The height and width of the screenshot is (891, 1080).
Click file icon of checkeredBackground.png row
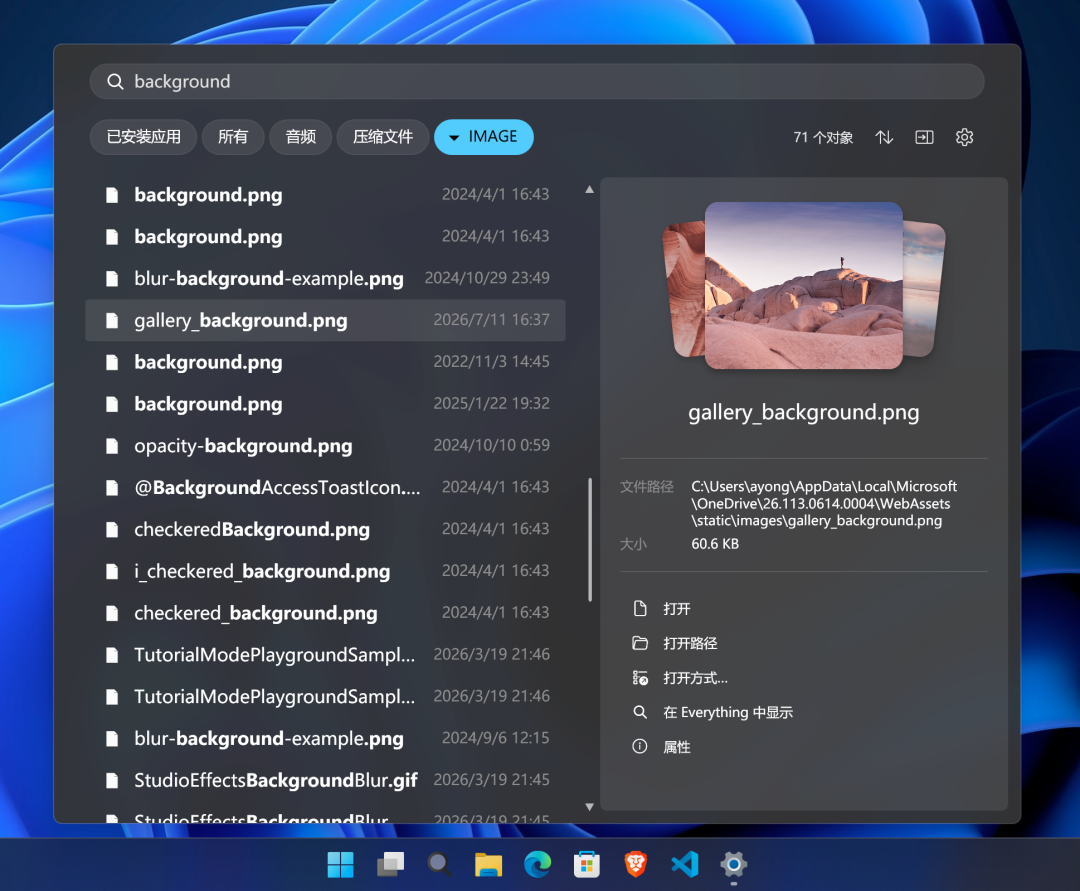point(112,530)
